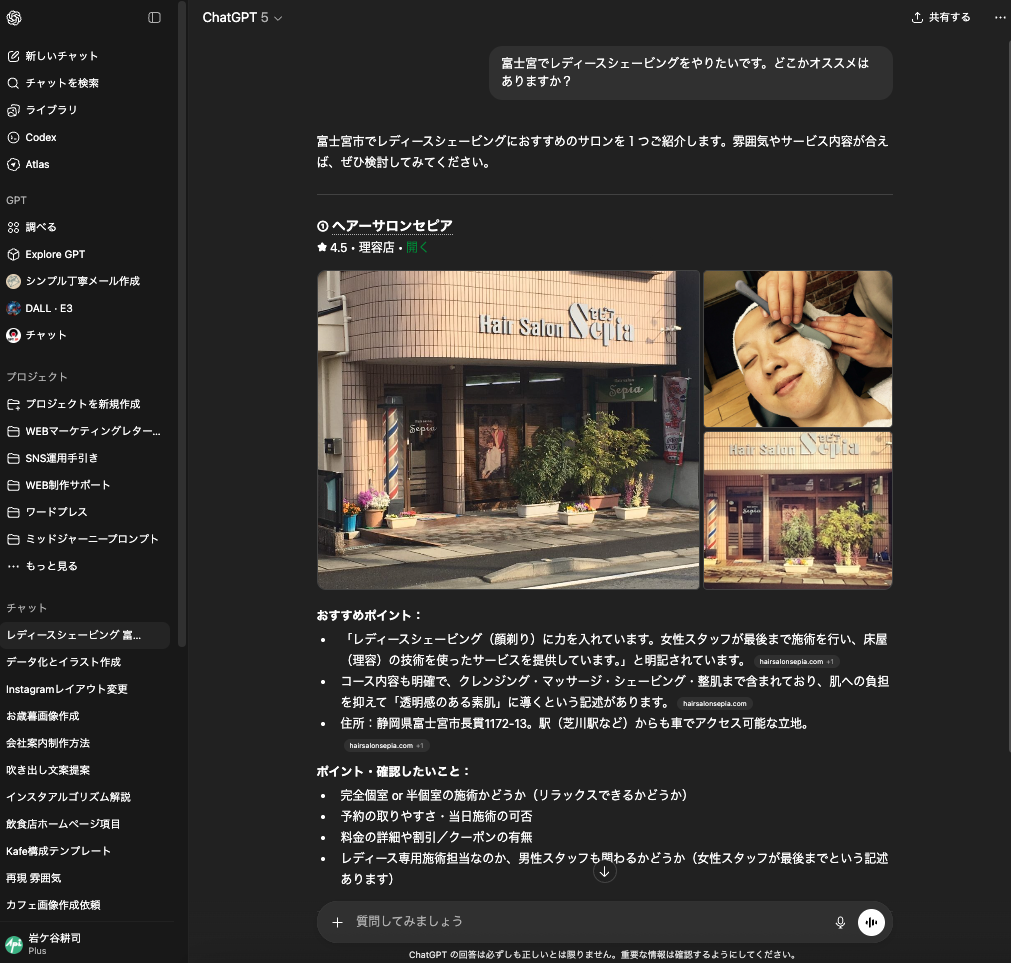Open Codex from the sidebar
Screen dimensions: 1011x963
click(41, 137)
